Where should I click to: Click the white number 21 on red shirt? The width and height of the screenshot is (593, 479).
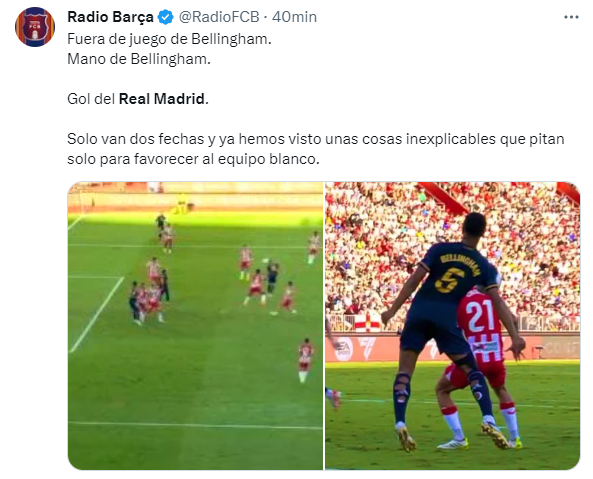click(480, 316)
